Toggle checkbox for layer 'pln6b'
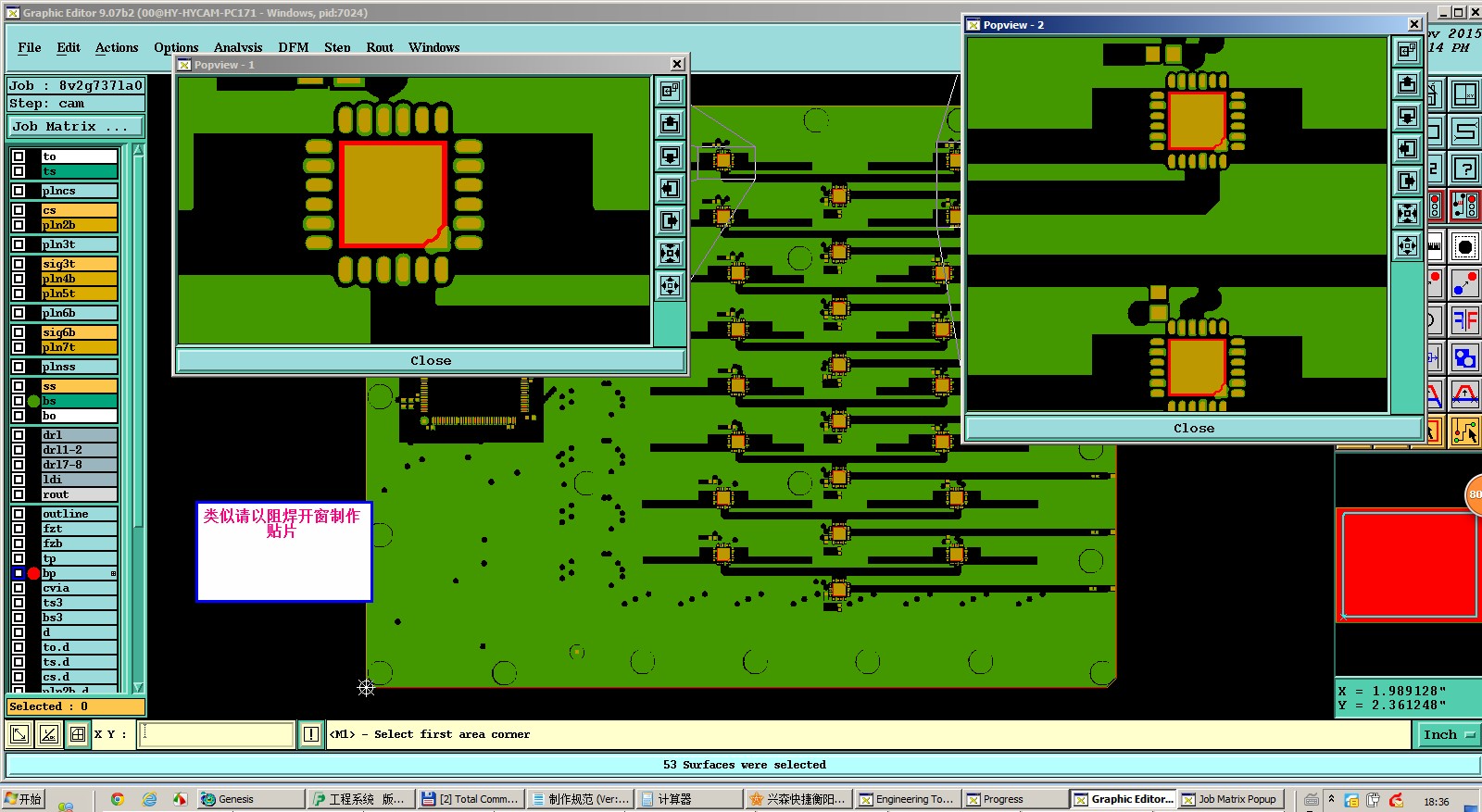 coord(19,313)
